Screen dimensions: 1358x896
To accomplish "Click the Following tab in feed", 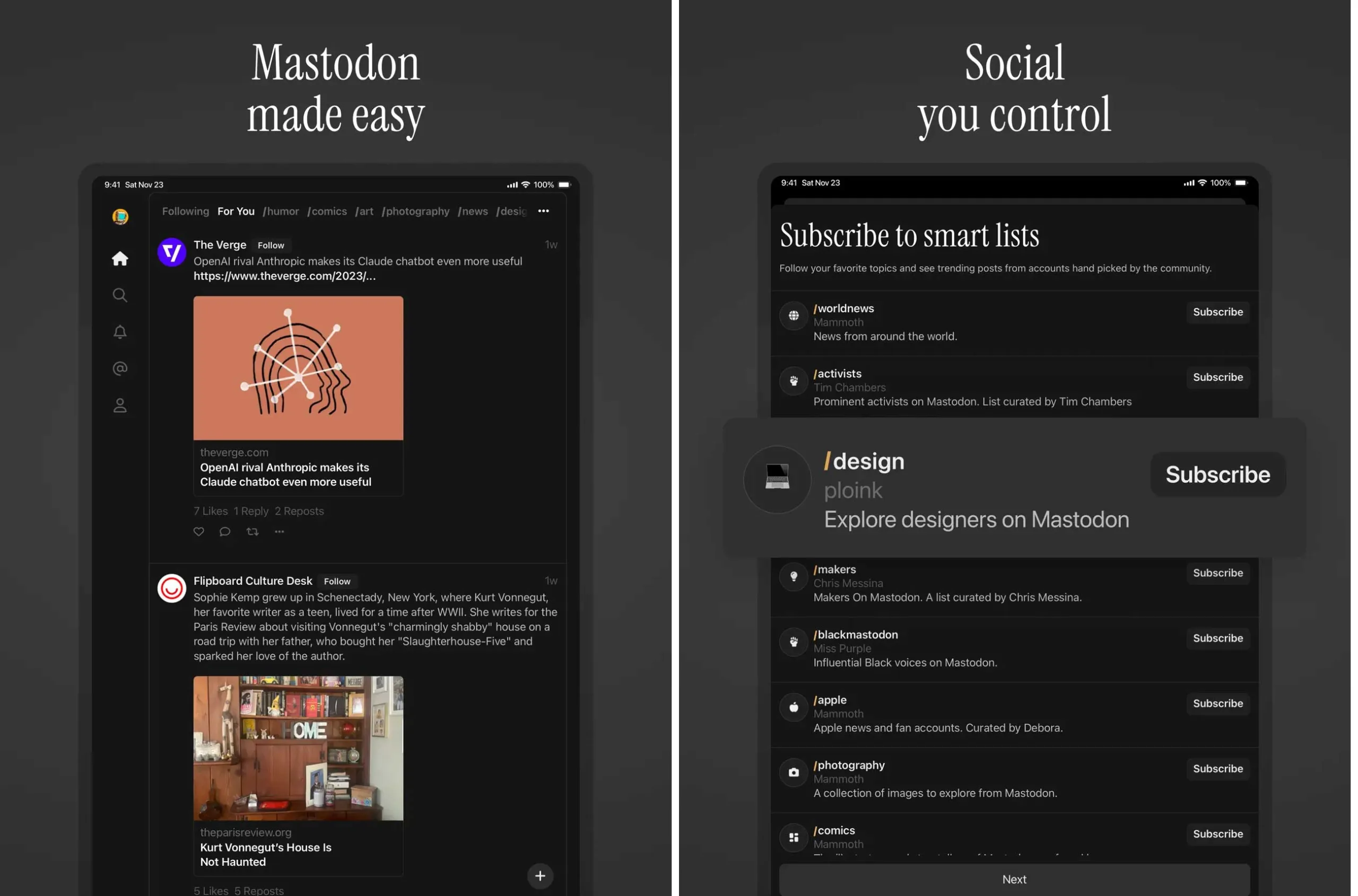I will pos(185,212).
